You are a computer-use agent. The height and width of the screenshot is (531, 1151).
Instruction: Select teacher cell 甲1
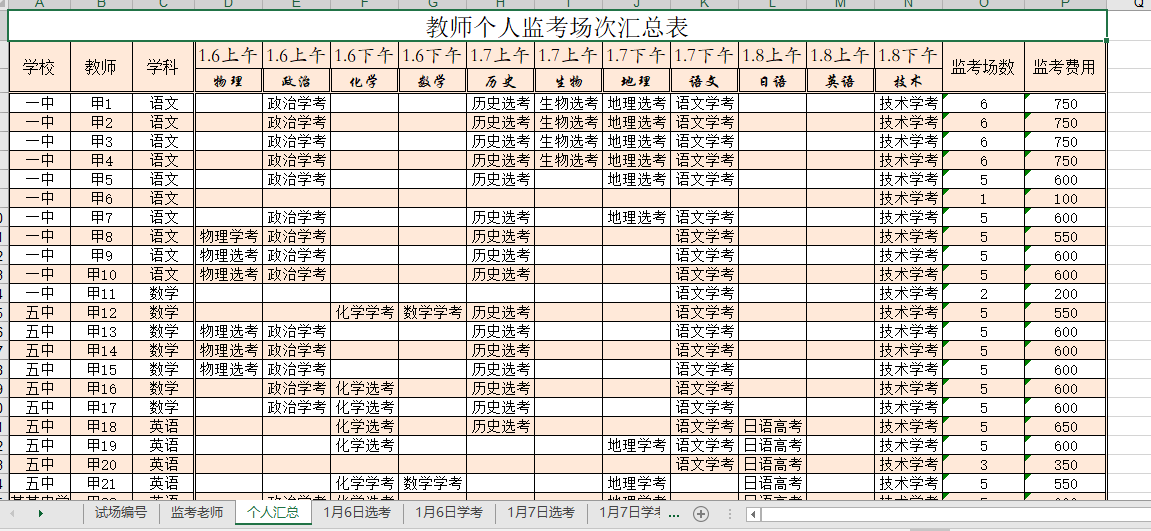(x=101, y=104)
